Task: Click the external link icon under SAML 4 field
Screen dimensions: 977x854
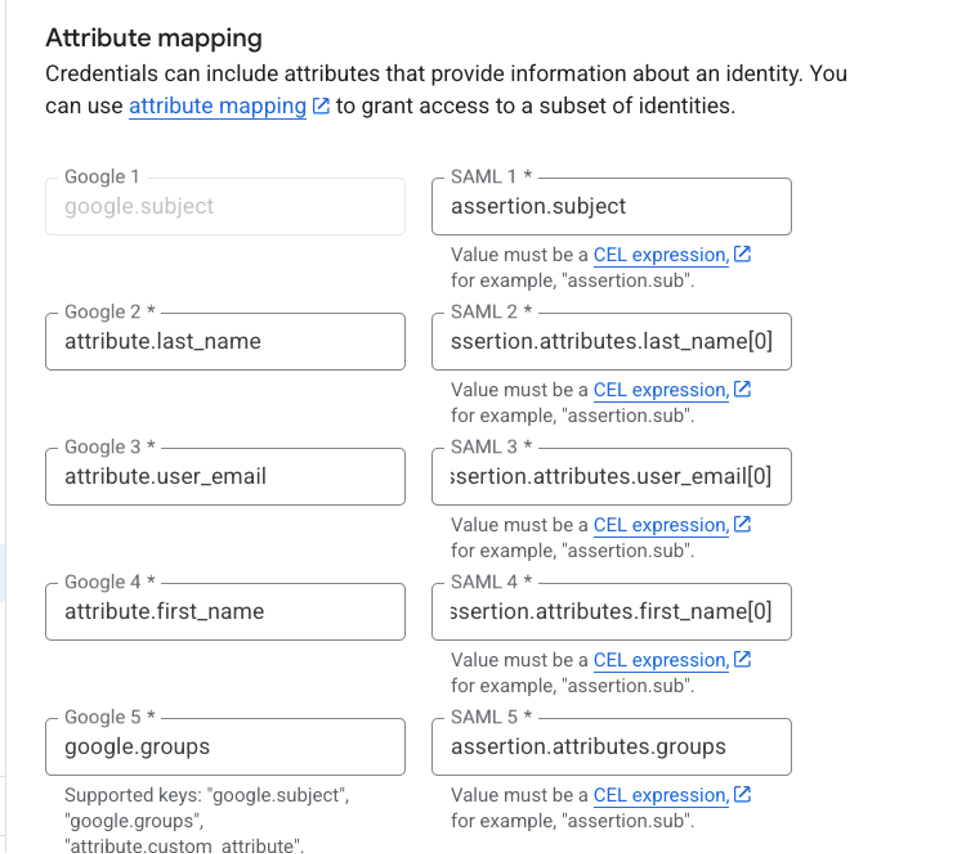Action: click(x=741, y=660)
